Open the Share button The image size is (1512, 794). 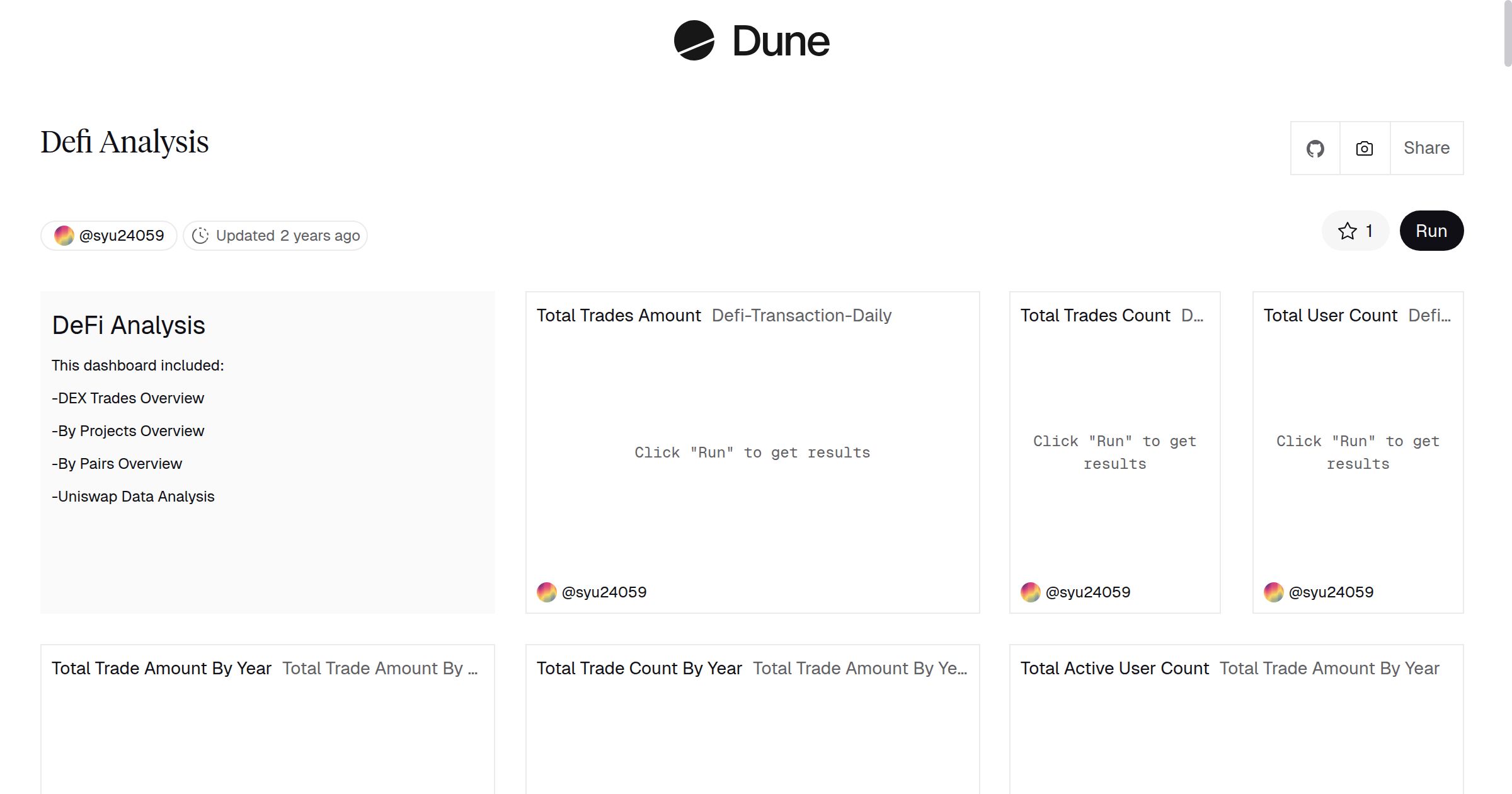(x=1426, y=149)
